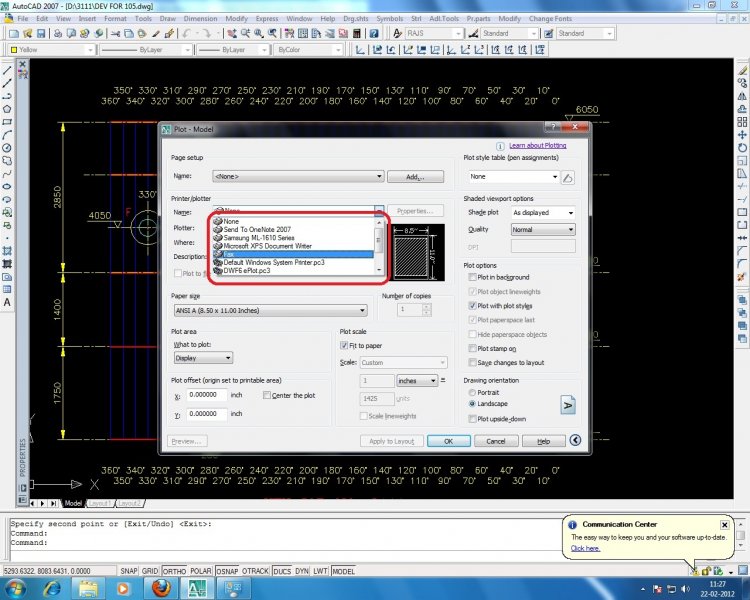
Task: Collapse the Plot dialog with arrow button
Action: 575,440
